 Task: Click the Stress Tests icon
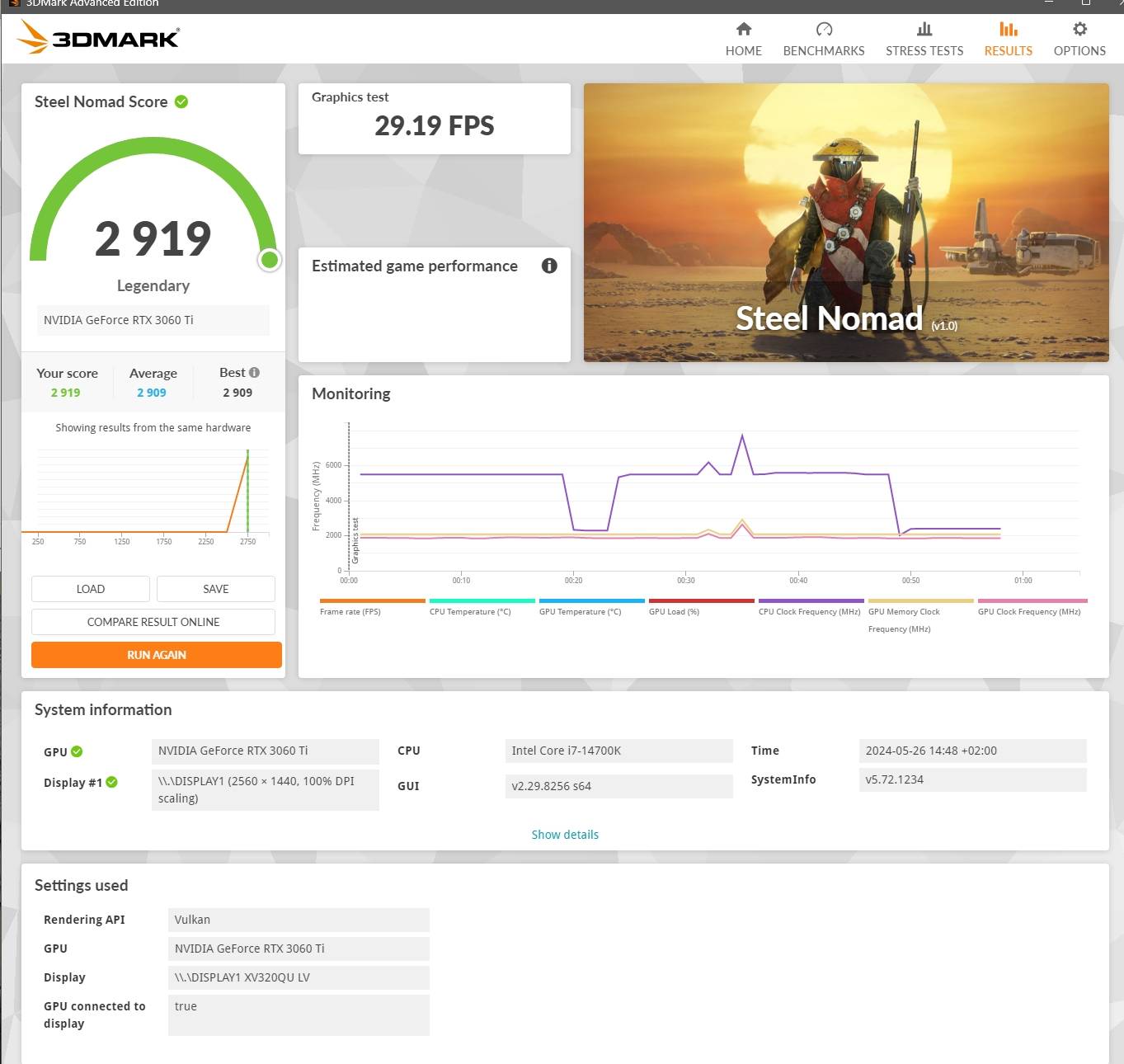924,38
